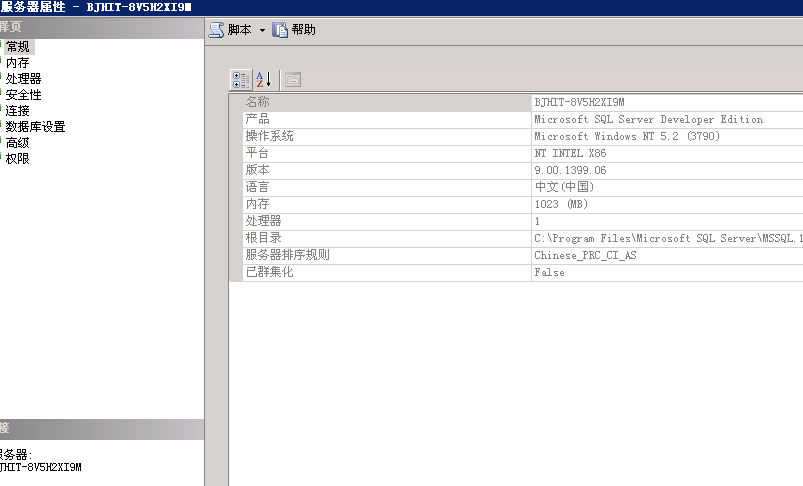The width and height of the screenshot is (803, 486).
Task: Click the C:\Program Files root directory value
Action: (668, 238)
